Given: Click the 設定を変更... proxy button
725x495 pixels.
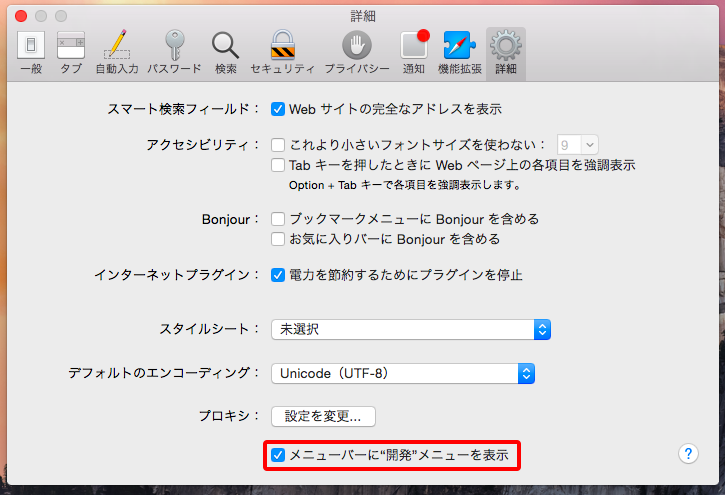Looking at the screenshot, I should tap(323, 416).
